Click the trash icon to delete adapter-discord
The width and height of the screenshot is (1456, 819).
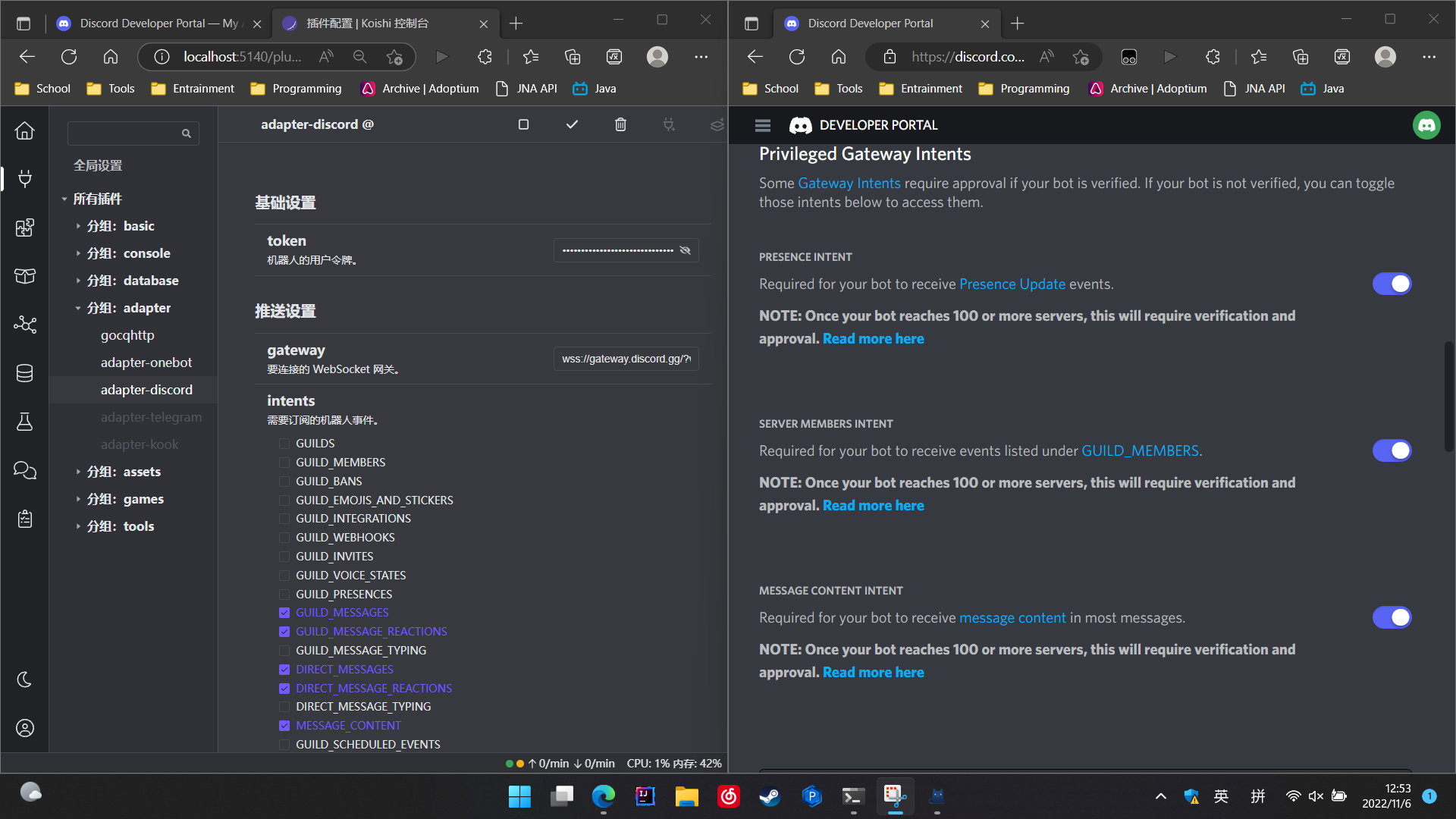[x=620, y=124]
